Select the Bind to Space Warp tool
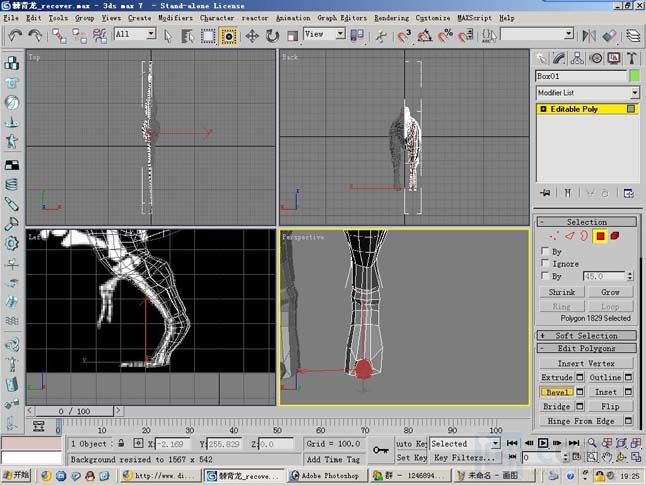The height and width of the screenshot is (485, 646). click(x=100, y=36)
